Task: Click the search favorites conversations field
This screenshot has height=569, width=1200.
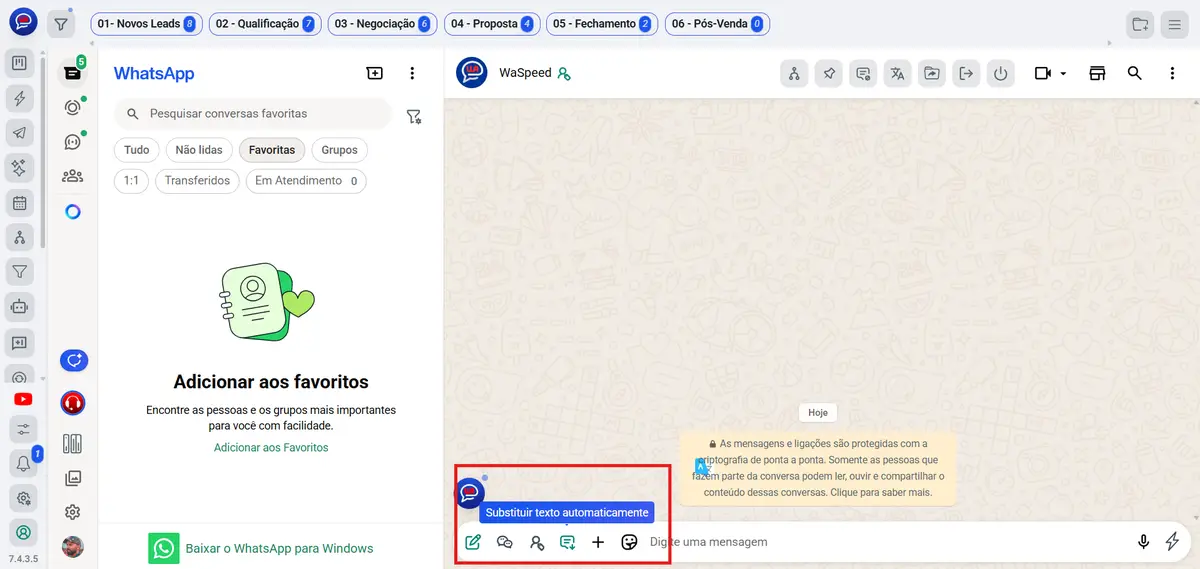Action: (253, 114)
